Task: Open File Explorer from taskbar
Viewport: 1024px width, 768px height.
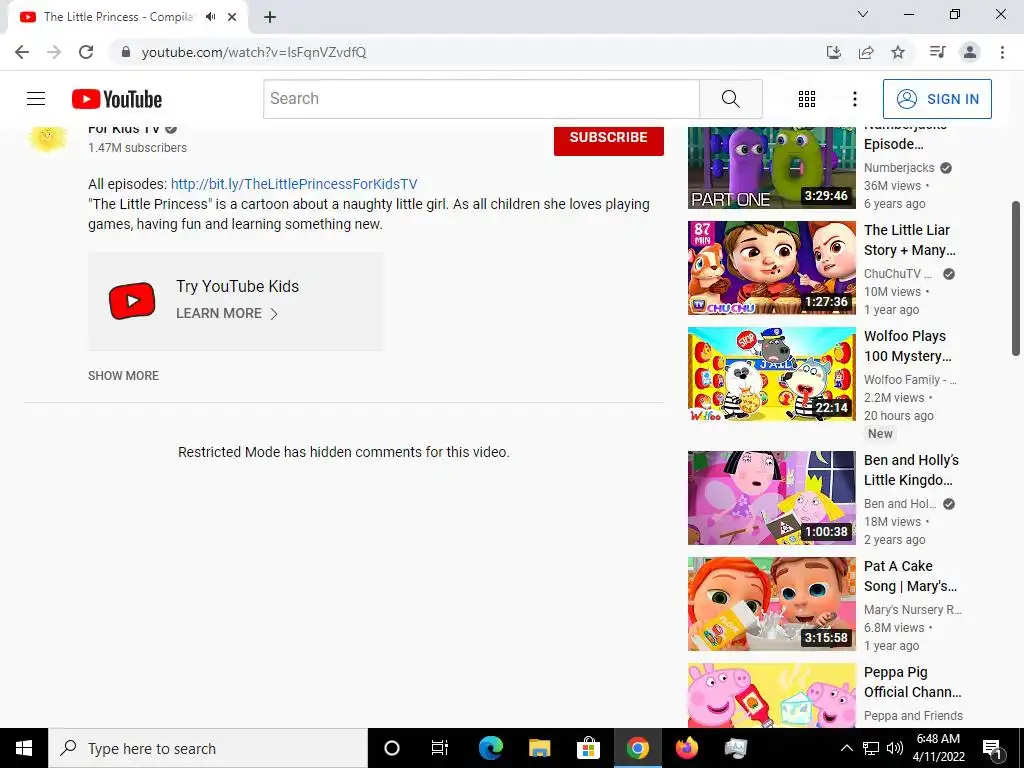Action: [539, 748]
